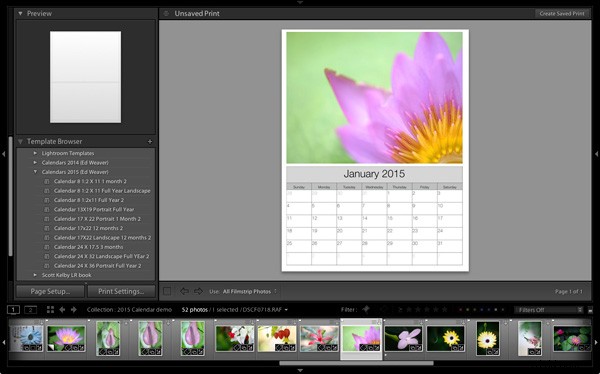Click the square first-page icon in toolbar
This screenshot has width=600, height=374.
coord(167,291)
